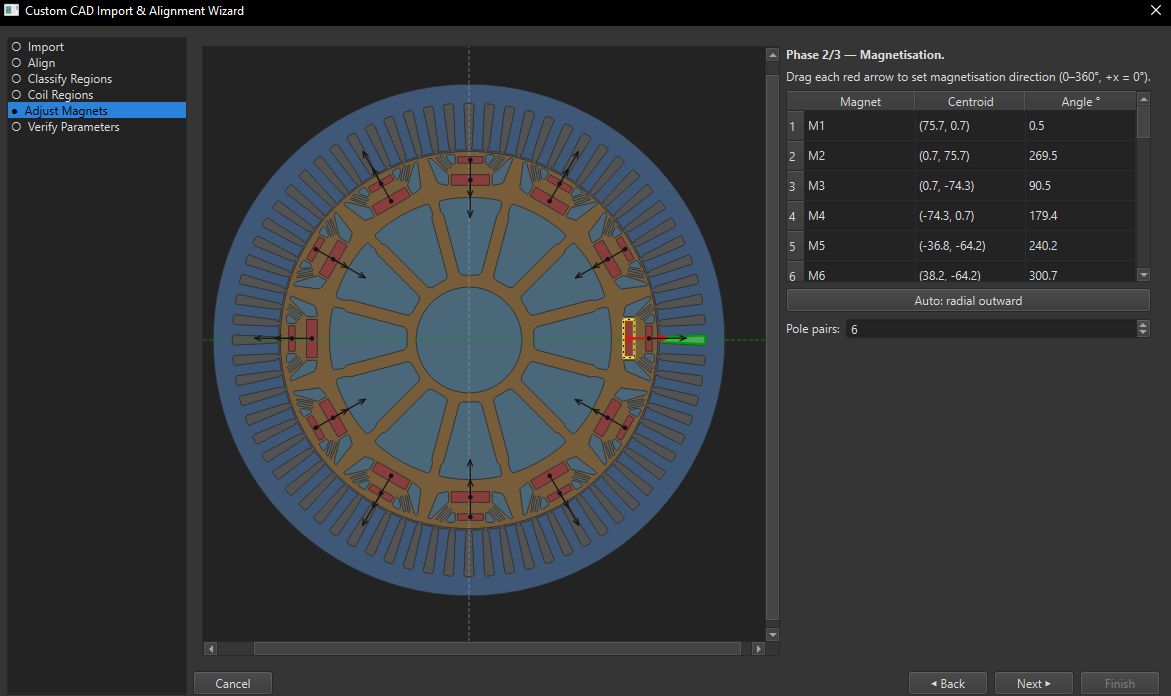Viewport: 1171px width, 696px height.
Task: Select magnet M4 cell
Action: pos(860,215)
